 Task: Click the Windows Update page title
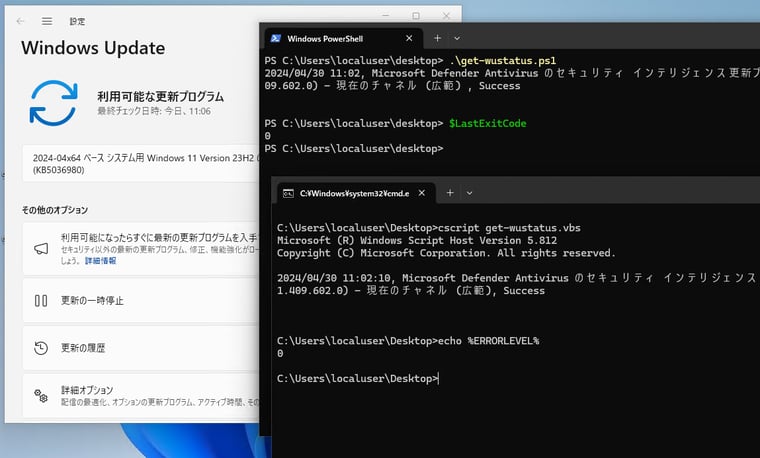coord(93,48)
